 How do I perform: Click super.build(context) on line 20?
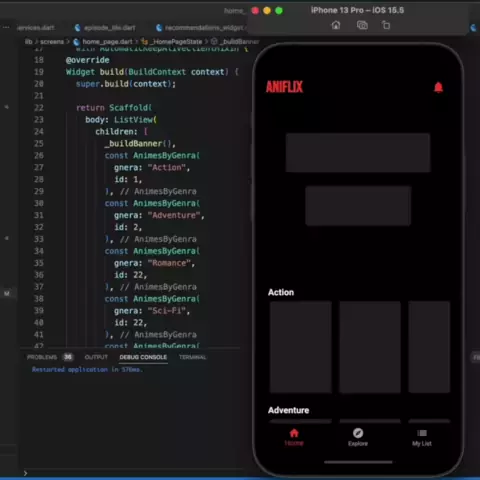(x=125, y=84)
